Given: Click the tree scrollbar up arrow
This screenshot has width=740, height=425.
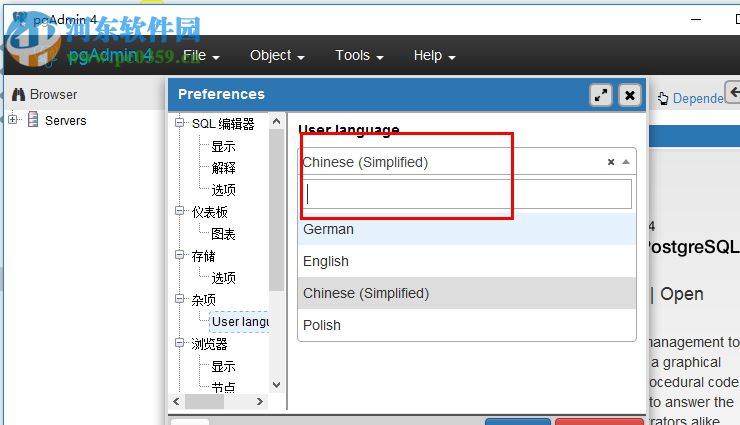Looking at the screenshot, I should [x=277, y=121].
